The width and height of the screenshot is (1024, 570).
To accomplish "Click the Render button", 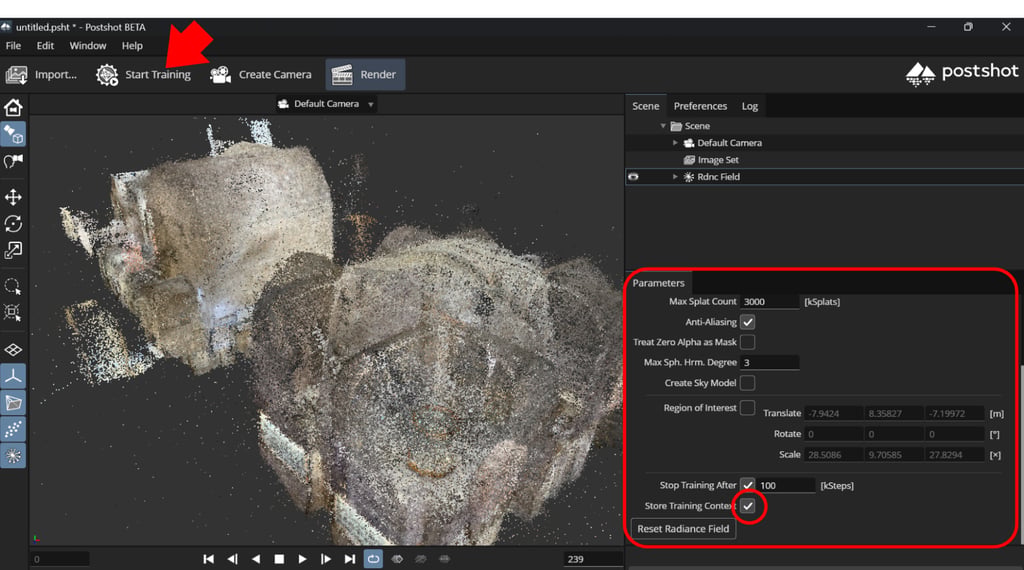I will pos(365,74).
